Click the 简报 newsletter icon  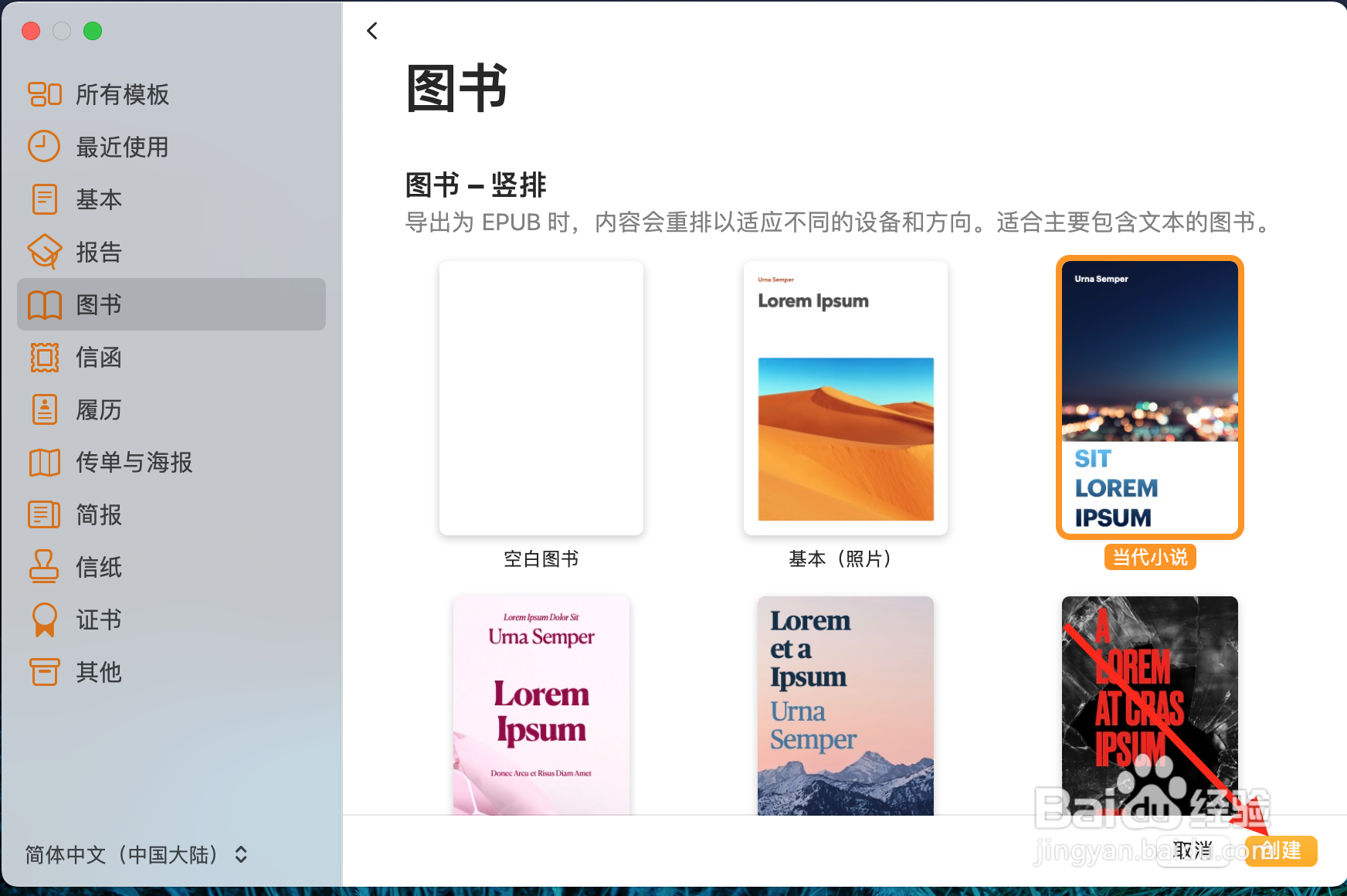[44, 514]
